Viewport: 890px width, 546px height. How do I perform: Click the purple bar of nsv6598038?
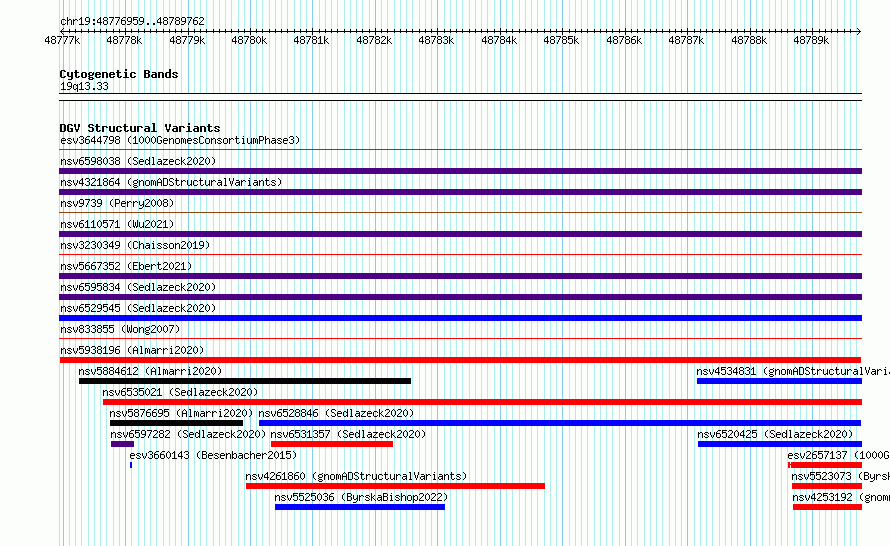click(x=460, y=171)
